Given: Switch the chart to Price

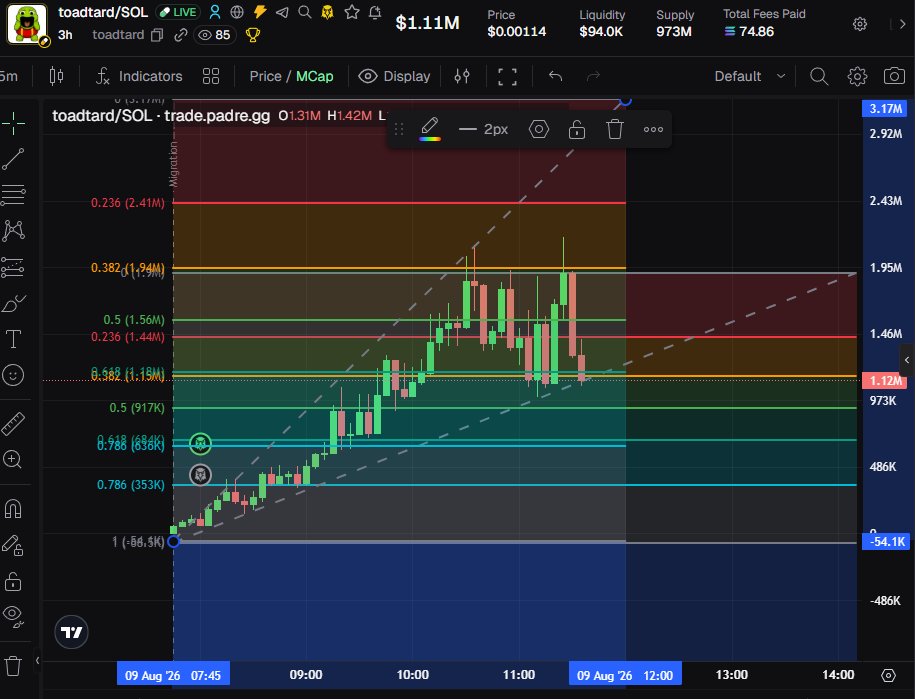Looking at the screenshot, I should [x=266, y=76].
